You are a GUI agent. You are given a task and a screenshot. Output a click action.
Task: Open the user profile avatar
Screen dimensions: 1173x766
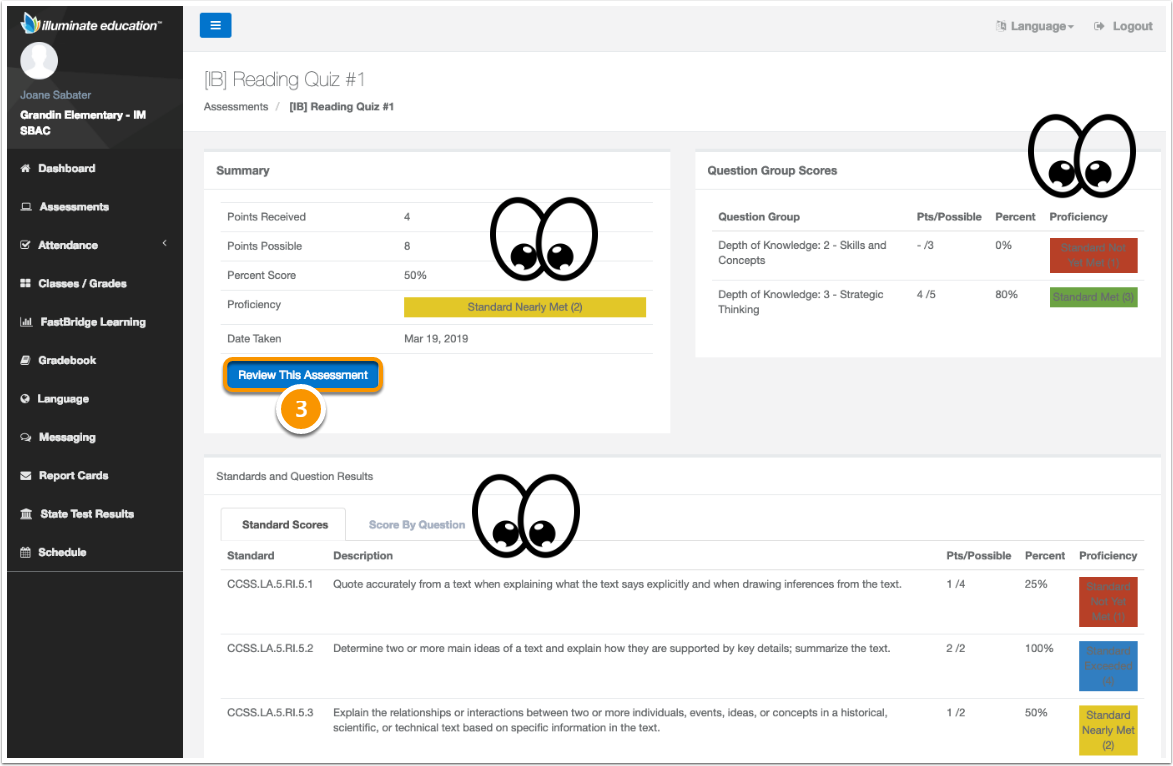(39, 61)
